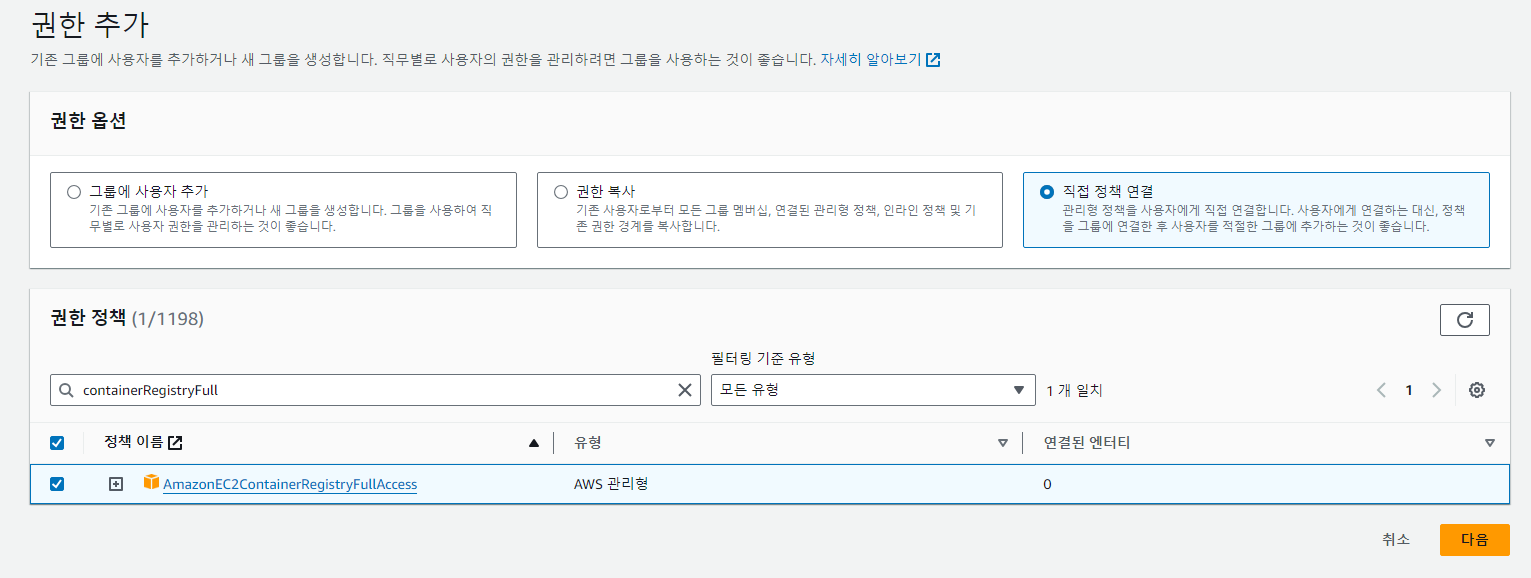Image resolution: width=1531 pixels, height=578 pixels.
Task: Open the AmazonEC2ContainerRegistryFullAccess policy link
Action: pos(290,484)
